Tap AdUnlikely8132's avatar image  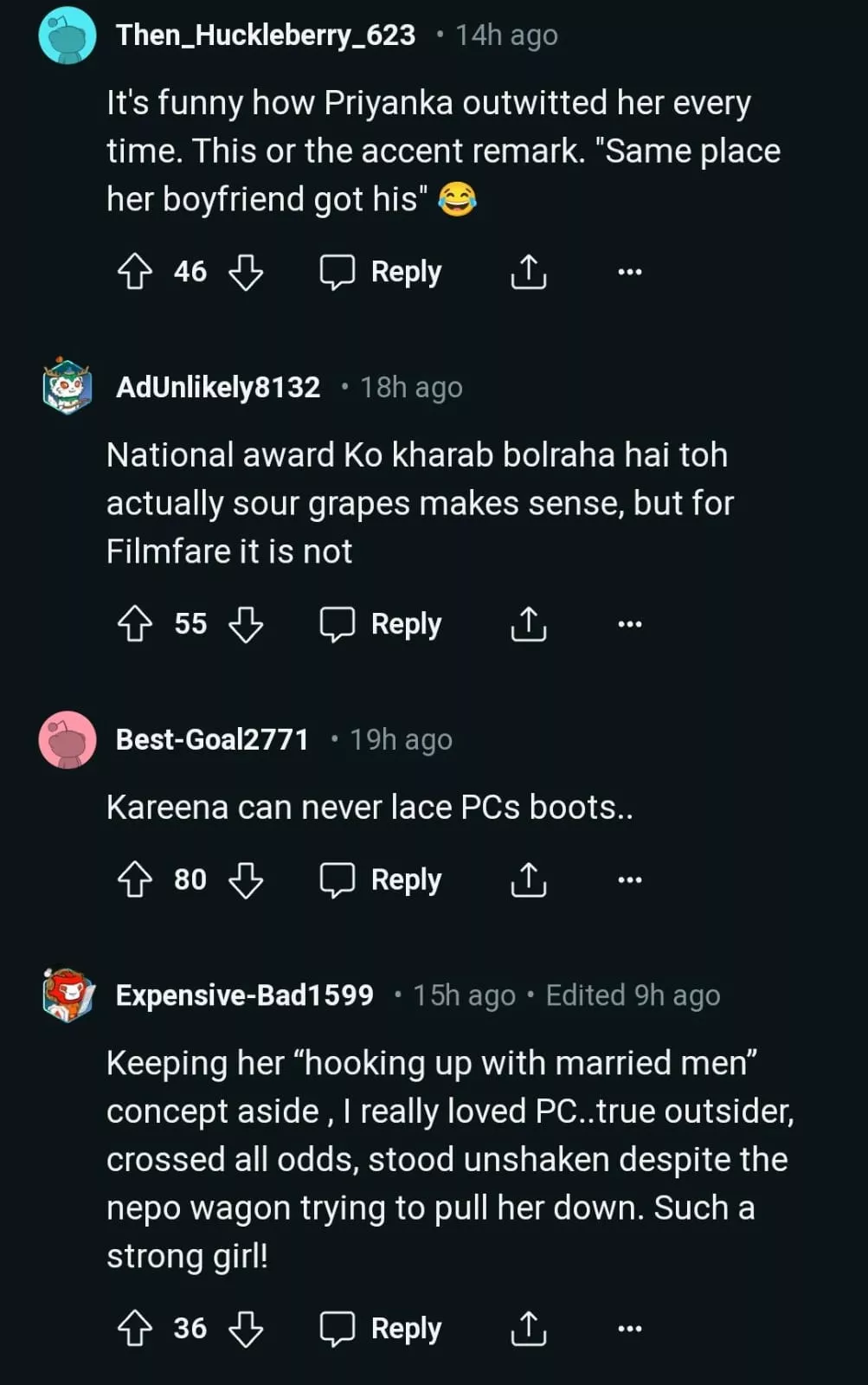(x=68, y=386)
